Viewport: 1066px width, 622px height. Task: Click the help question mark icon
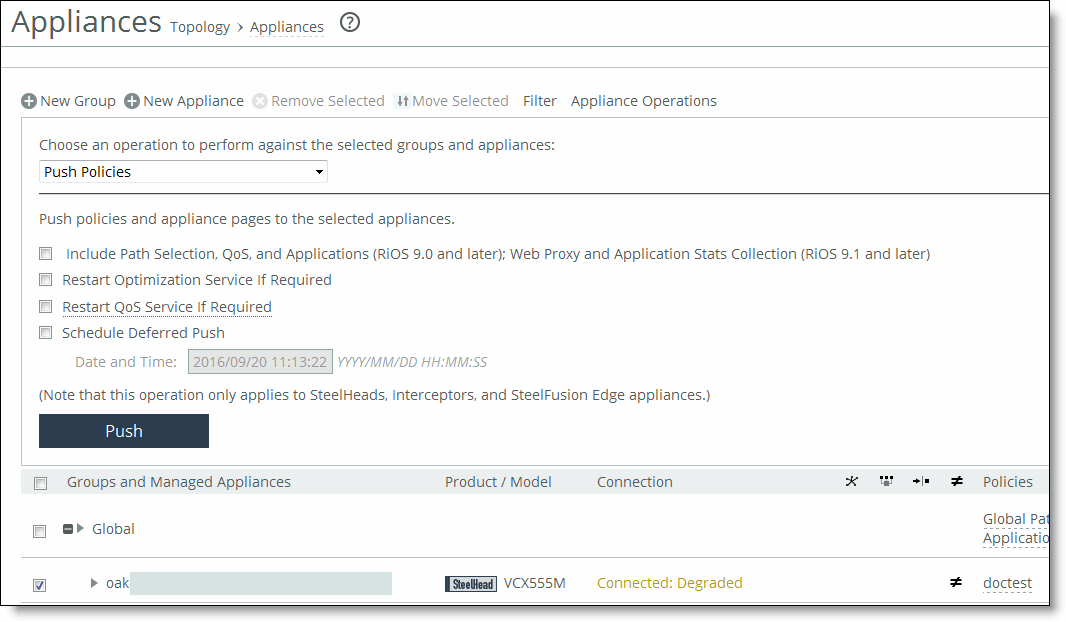pyautogui.click(x=350, y=23)
